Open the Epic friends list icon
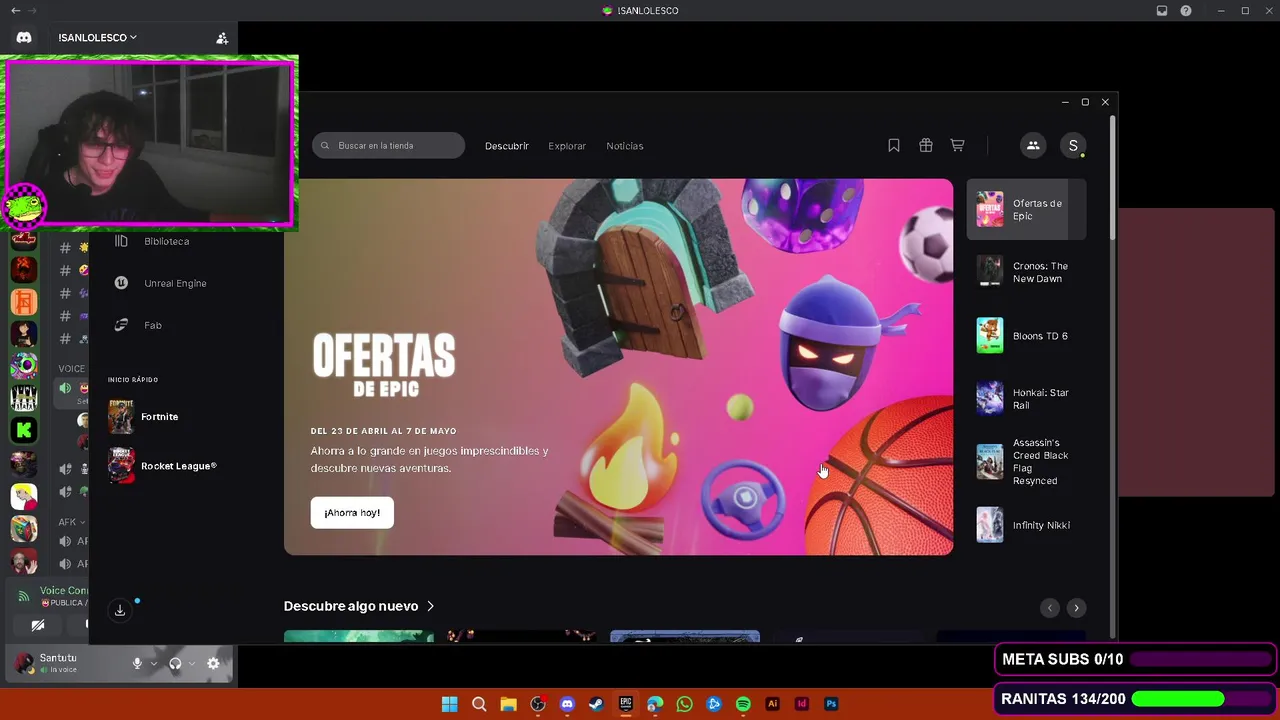The image size is (1280, 720). (1033, 145)
